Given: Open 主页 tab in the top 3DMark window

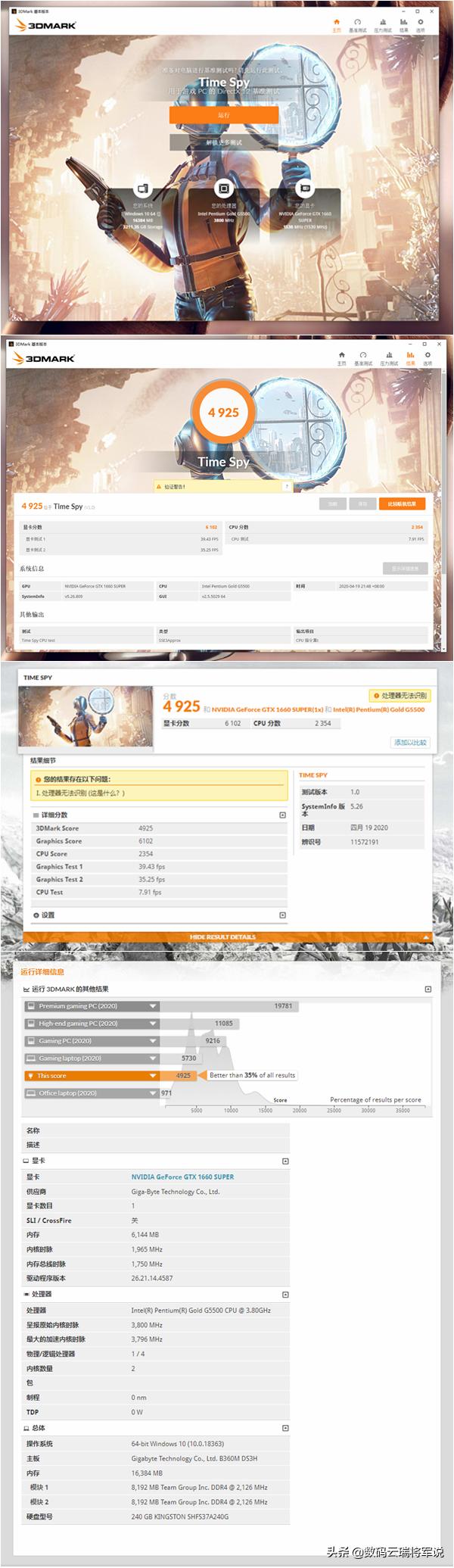Looking at the screenshot, I should point(337,25).
